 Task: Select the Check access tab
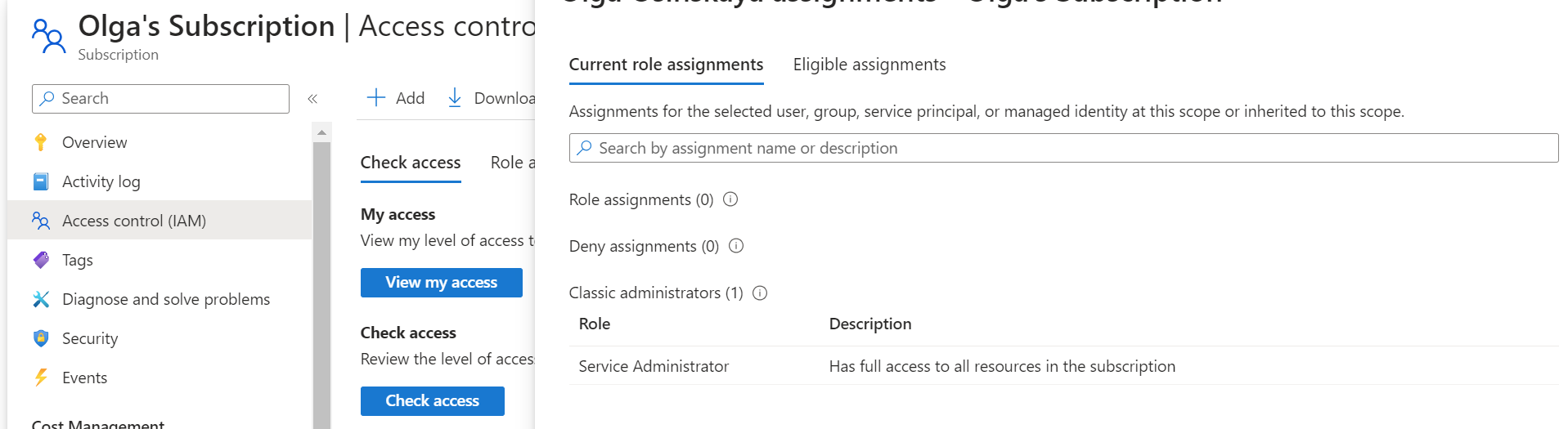(411, 163)
